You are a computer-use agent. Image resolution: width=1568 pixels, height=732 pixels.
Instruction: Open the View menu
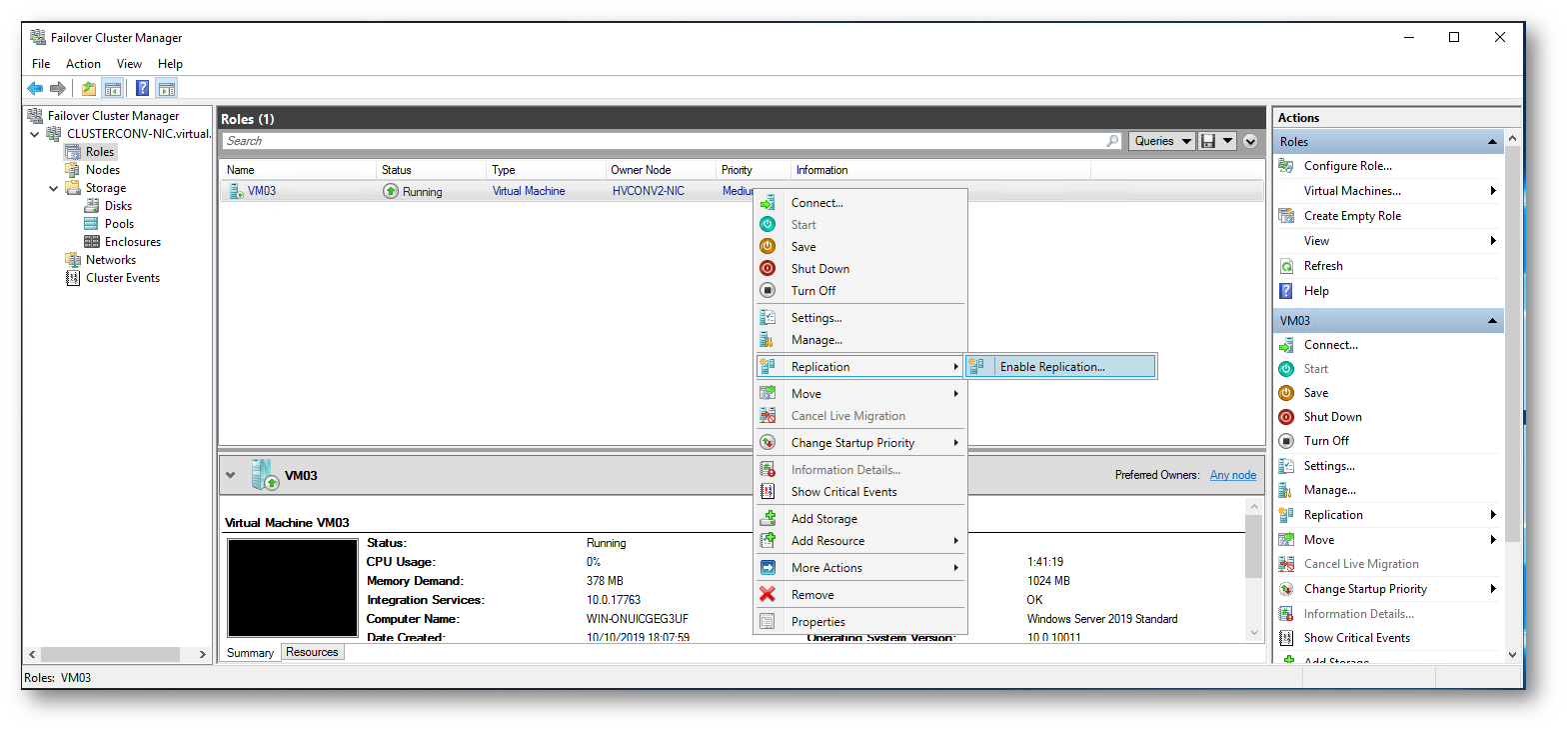(x=129, y=64)
